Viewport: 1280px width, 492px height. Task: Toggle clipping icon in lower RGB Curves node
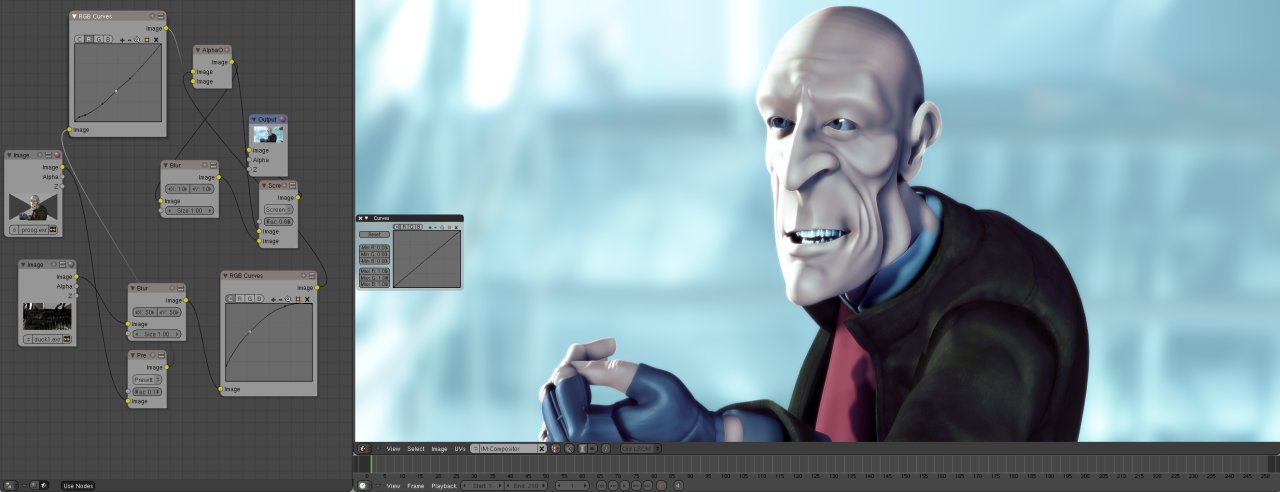(297, 299)
